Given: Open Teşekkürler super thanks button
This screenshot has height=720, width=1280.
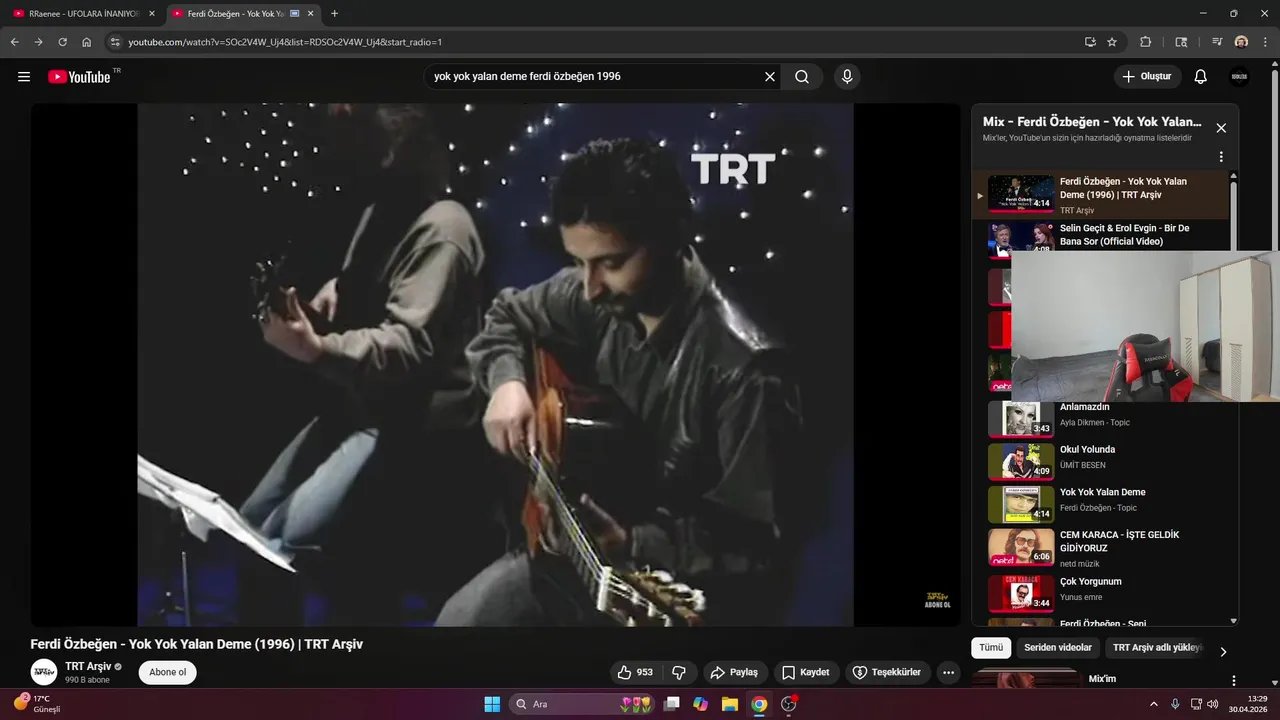Looking at the screenshot, I should 888,672.
